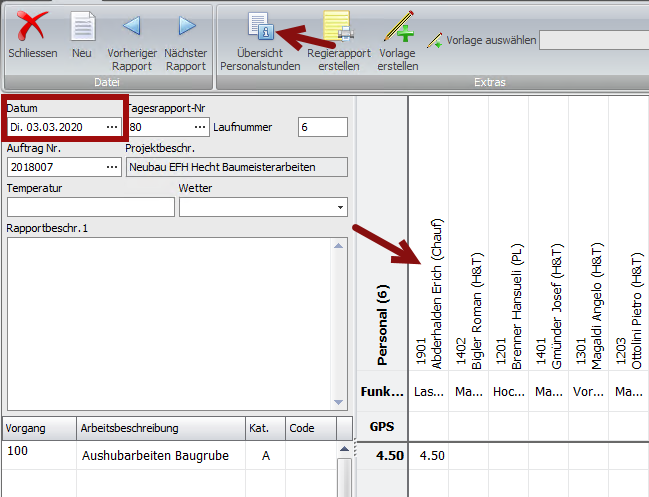Click the Code column header

[x=310, y=428]
